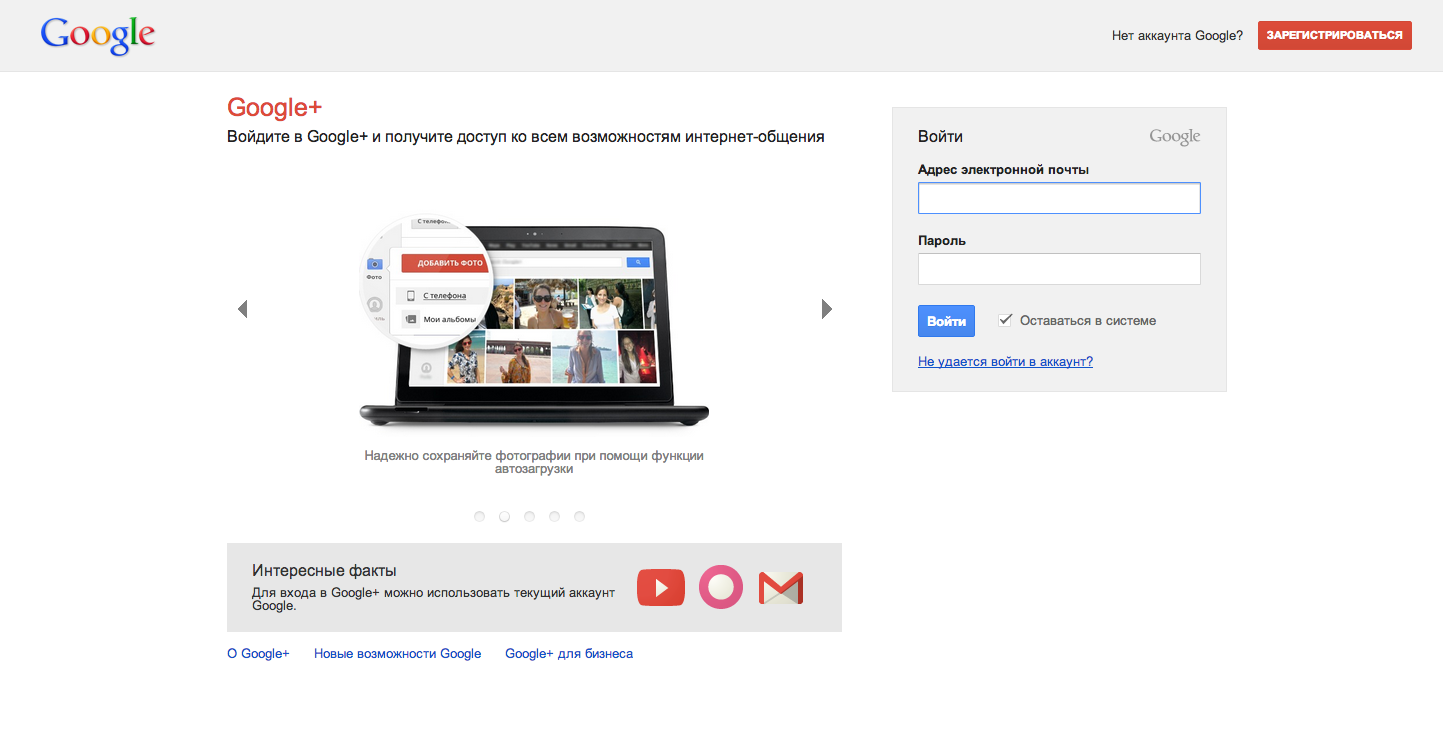Click the Google logo in header
The height and width of the screenshot is (752, 1443).
(98, 36)
